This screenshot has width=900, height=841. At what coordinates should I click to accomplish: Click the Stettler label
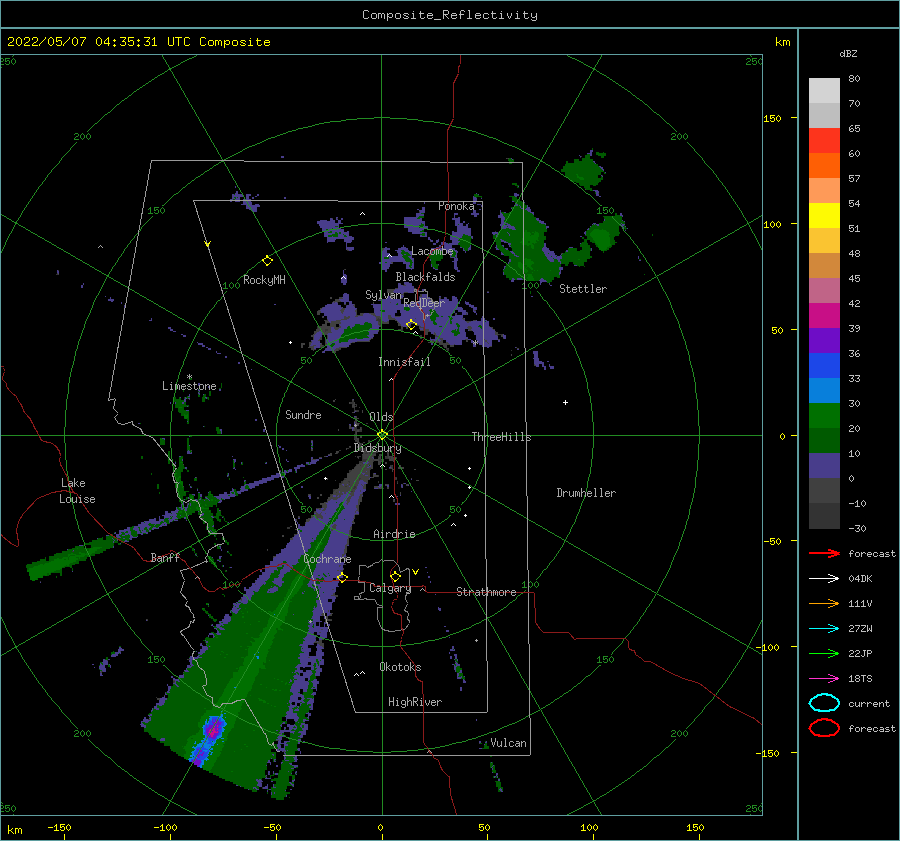[x=583, y=289]
